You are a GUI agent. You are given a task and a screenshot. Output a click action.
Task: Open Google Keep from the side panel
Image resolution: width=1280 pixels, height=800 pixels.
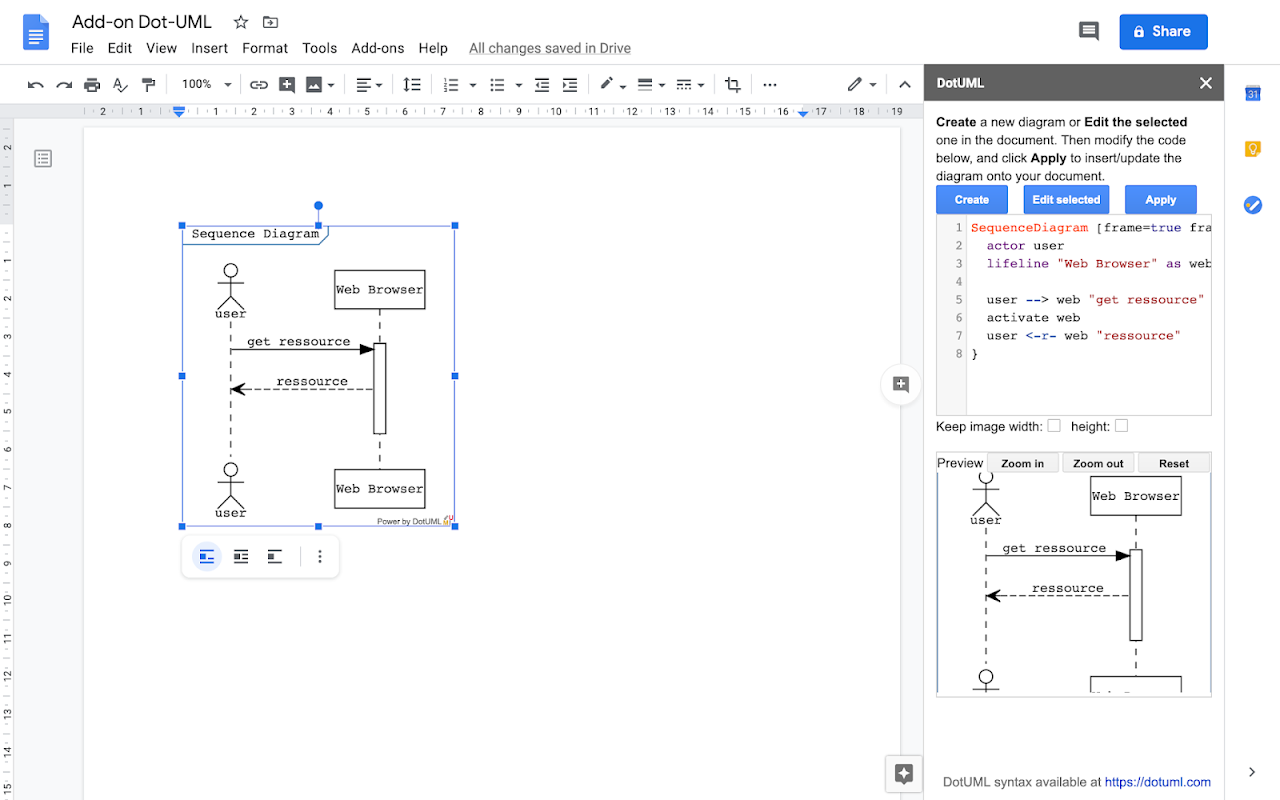(x=1252, y=149)
